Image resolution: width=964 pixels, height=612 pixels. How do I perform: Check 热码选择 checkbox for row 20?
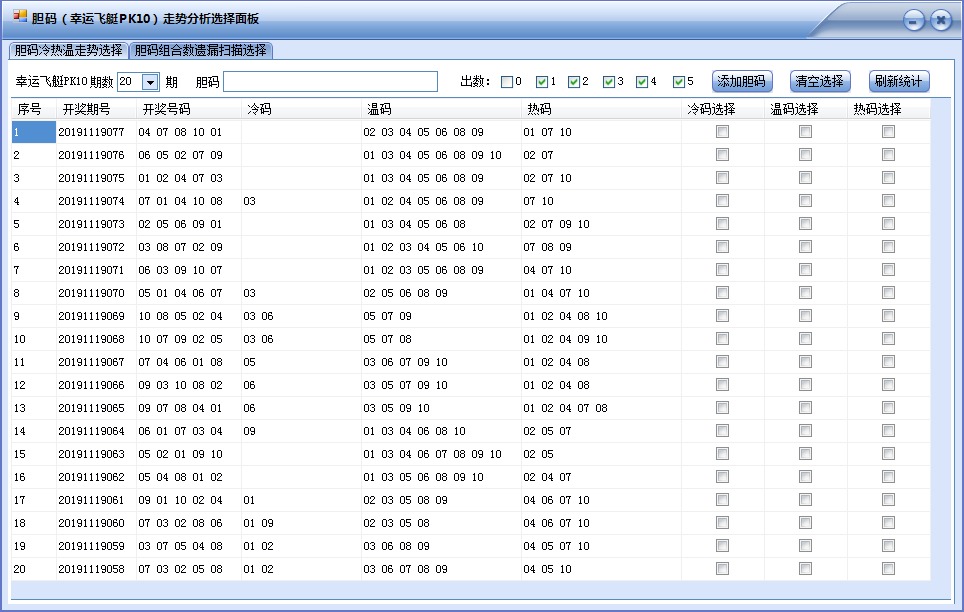coord(888,569)
